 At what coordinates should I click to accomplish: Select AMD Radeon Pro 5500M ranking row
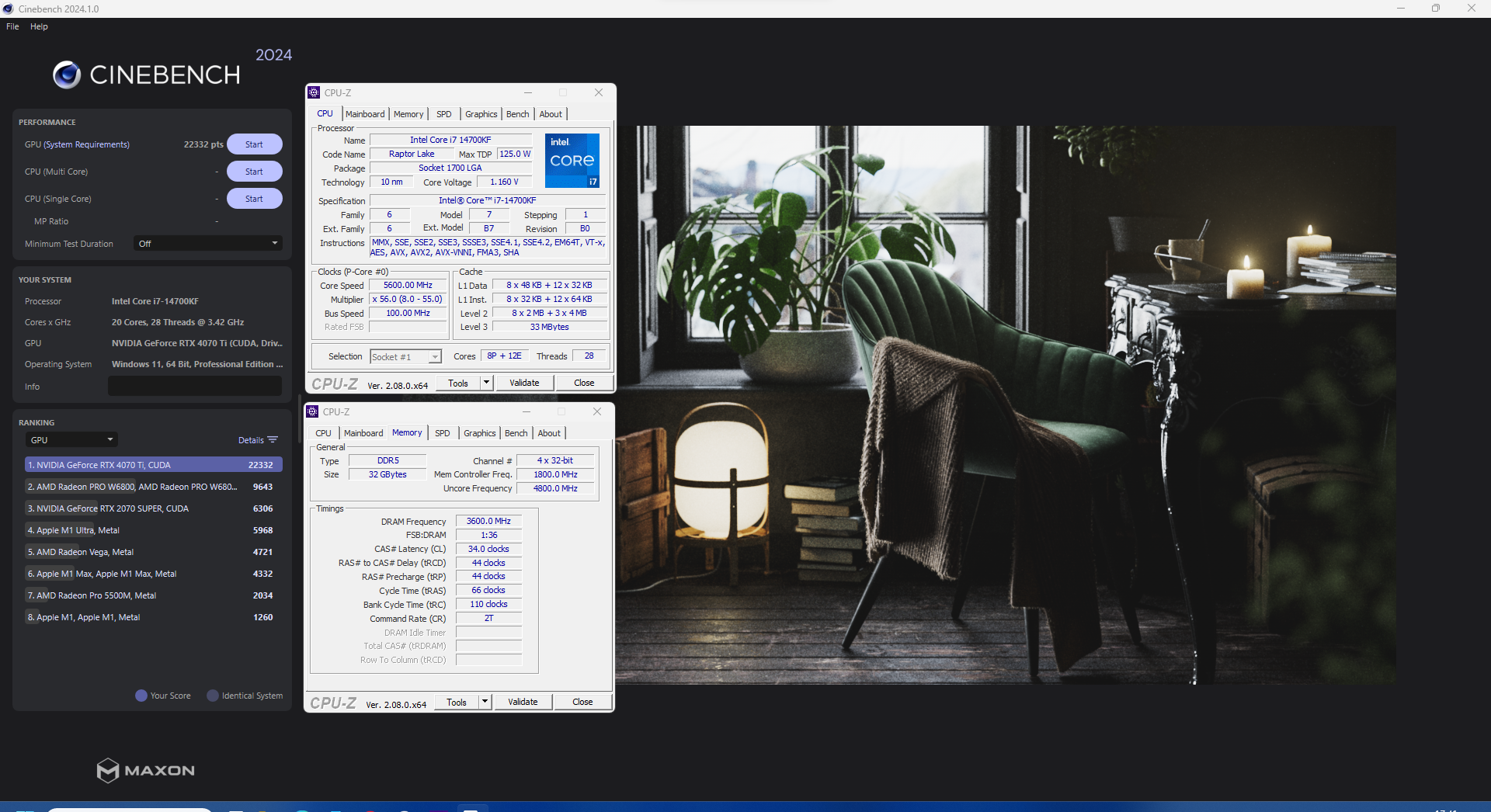[153, 595]
